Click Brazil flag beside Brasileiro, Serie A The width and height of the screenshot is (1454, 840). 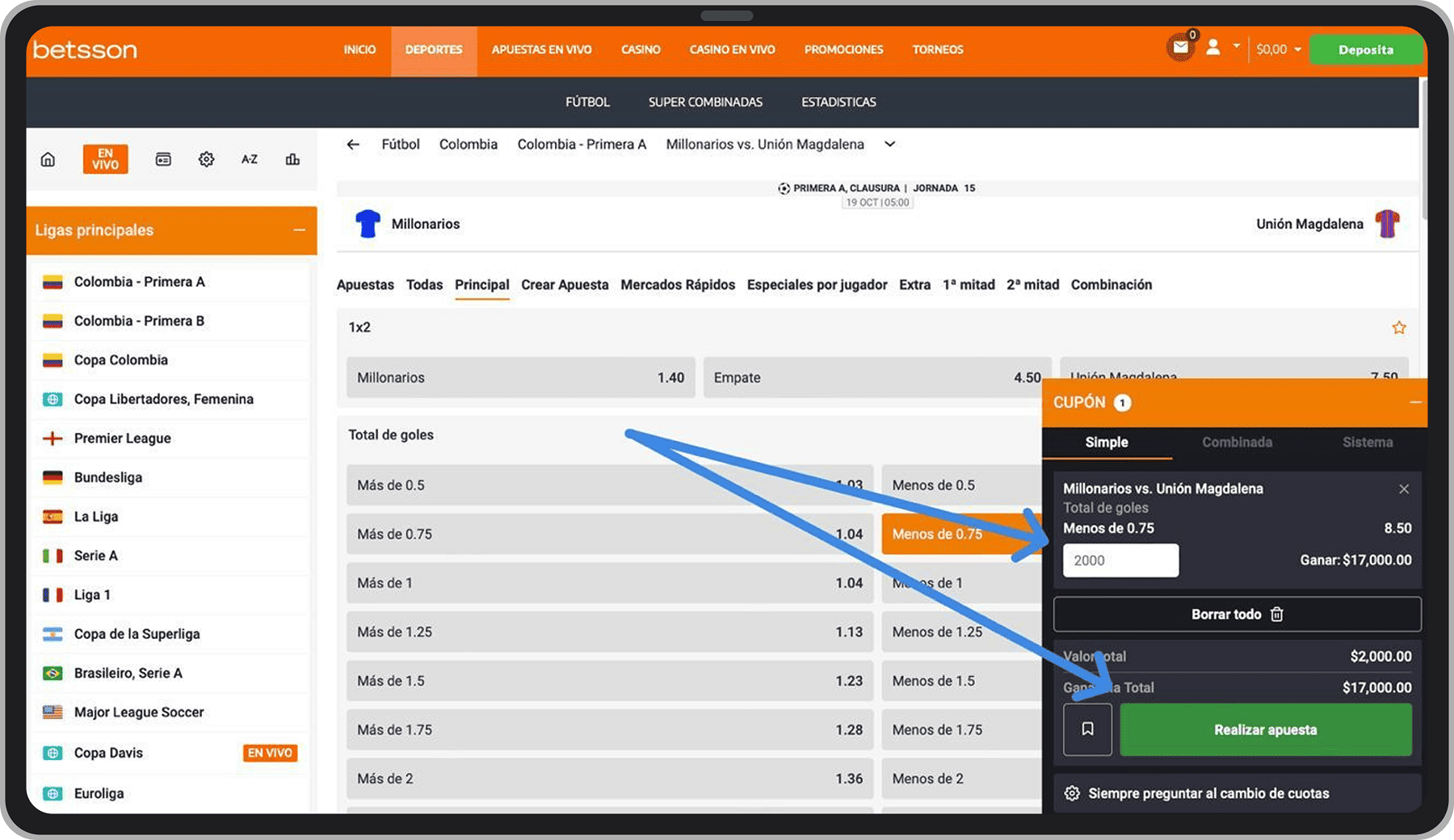pyautogui.click(x=53, y=674)
